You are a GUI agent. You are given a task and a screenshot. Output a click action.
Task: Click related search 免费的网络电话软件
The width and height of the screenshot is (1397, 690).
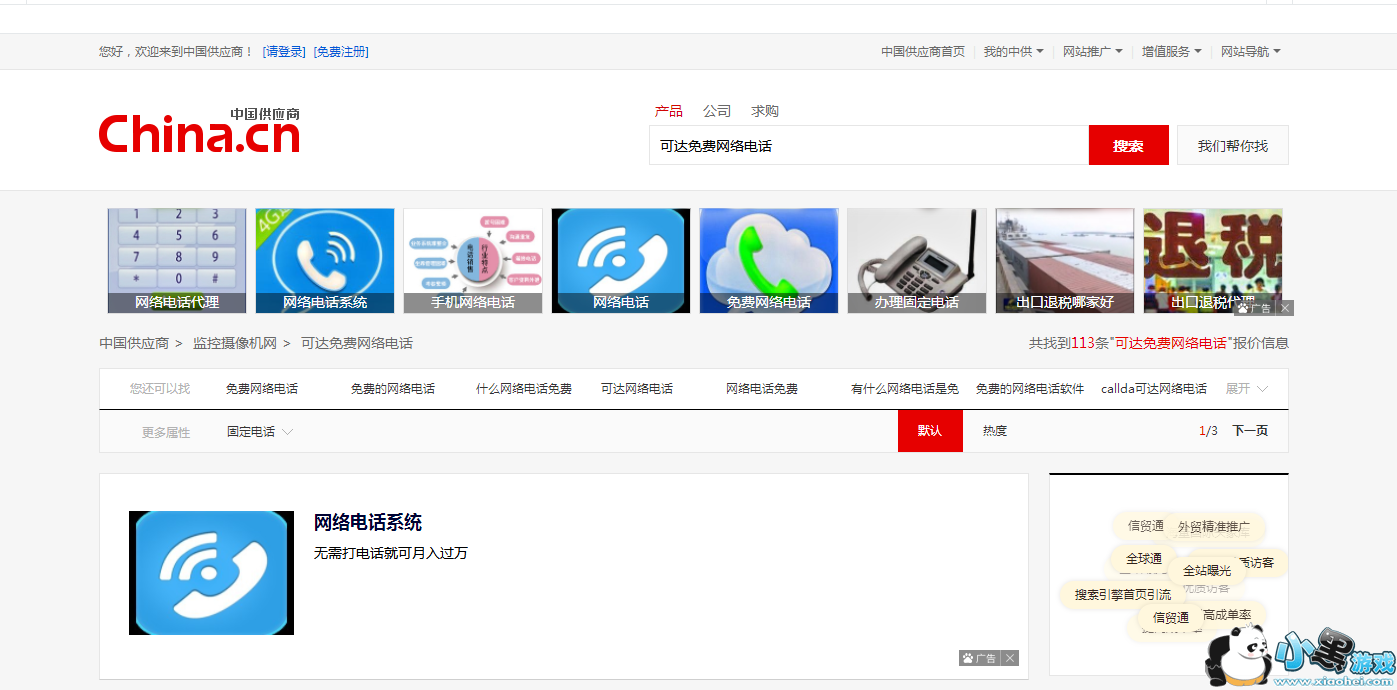[1030, 388]
